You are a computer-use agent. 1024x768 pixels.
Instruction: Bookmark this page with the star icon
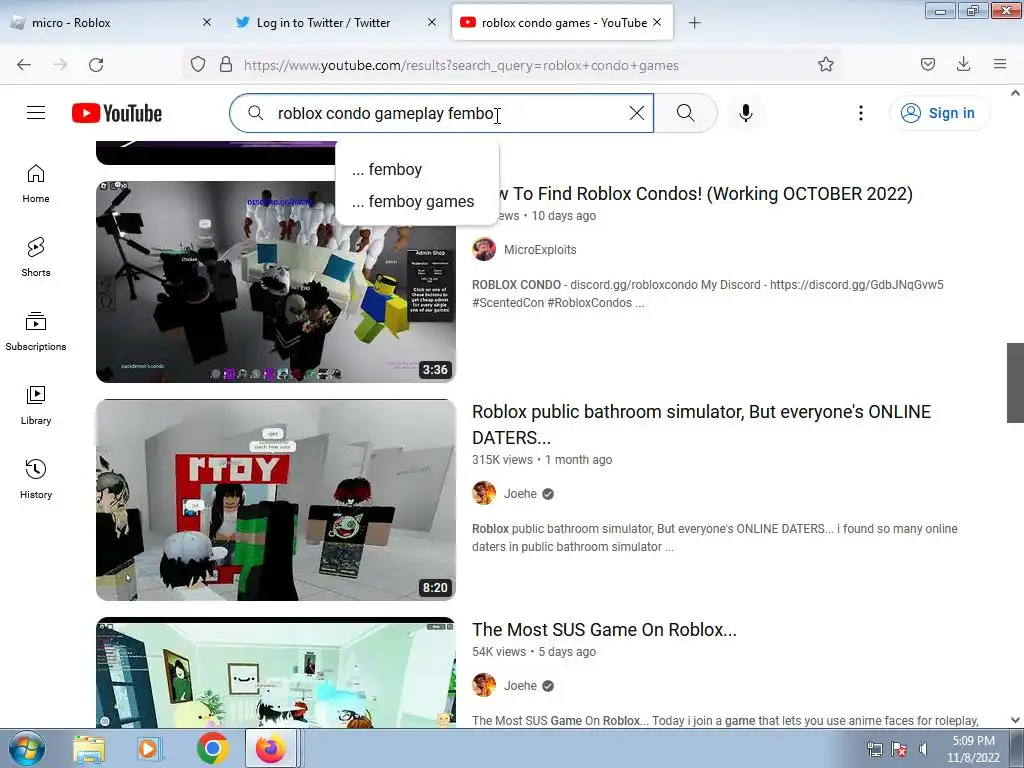(x=825, y=65)
